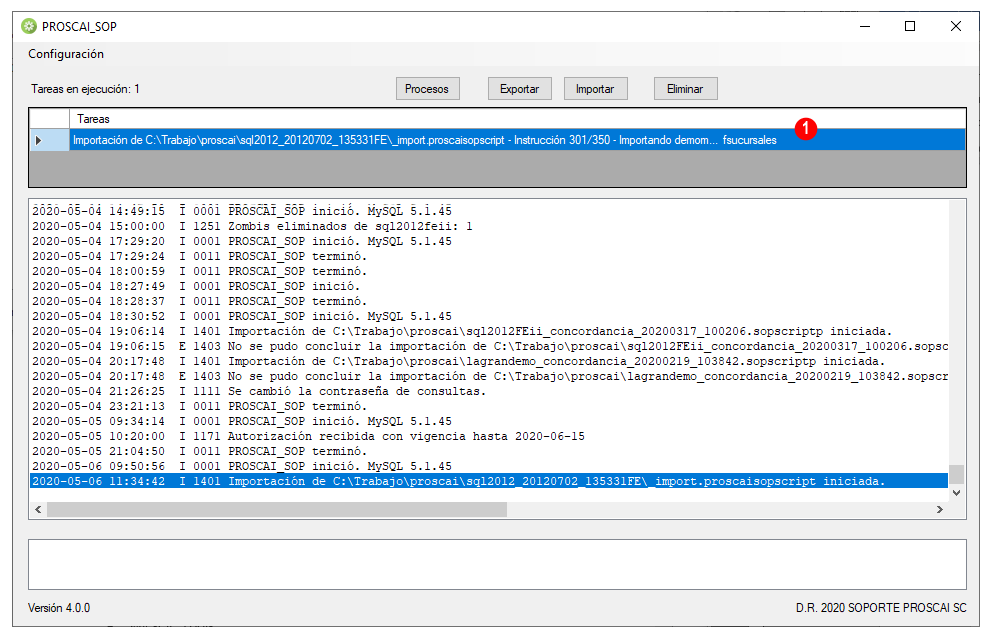Viewport: 989px width, 636px height.
Task: Click the log scroll-left arrow
Action: click(38, 509)
